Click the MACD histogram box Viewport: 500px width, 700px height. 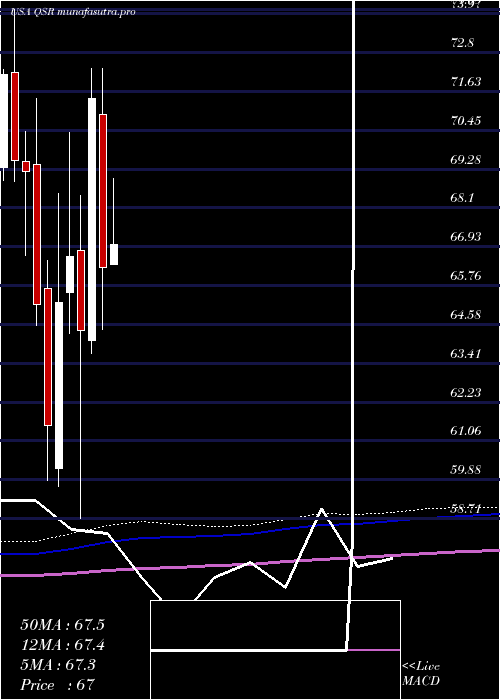(x=275, y=650)
